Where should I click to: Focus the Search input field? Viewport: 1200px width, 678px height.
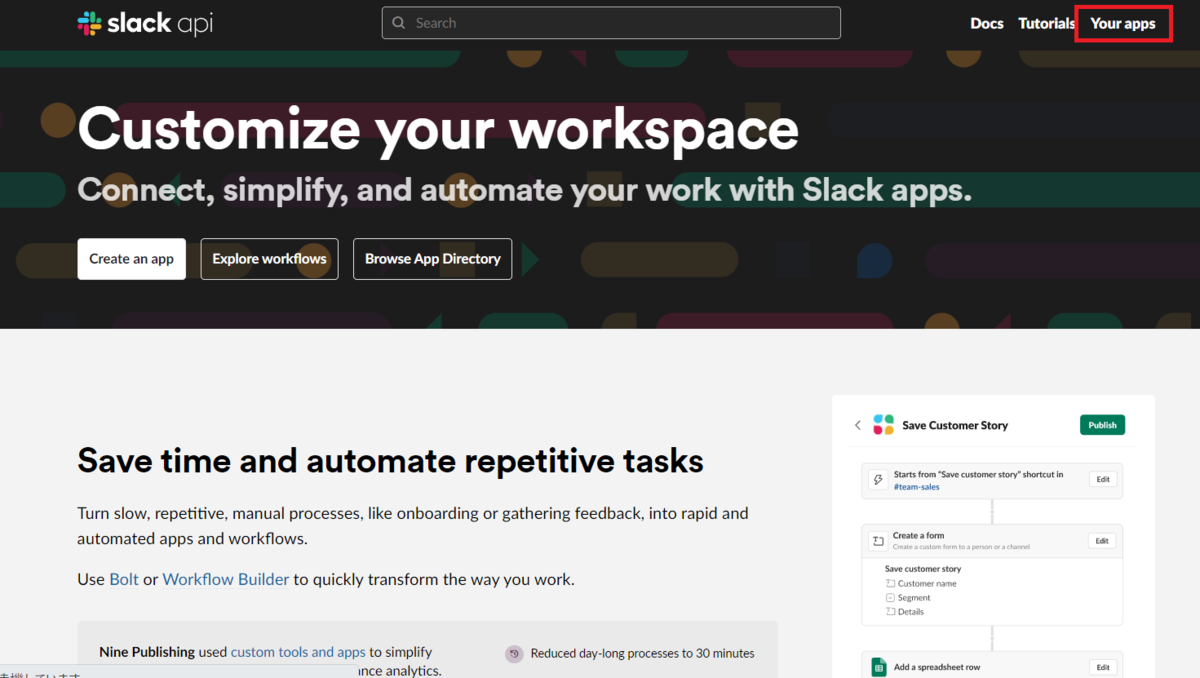pyautogui.click(x=611, y=23)
